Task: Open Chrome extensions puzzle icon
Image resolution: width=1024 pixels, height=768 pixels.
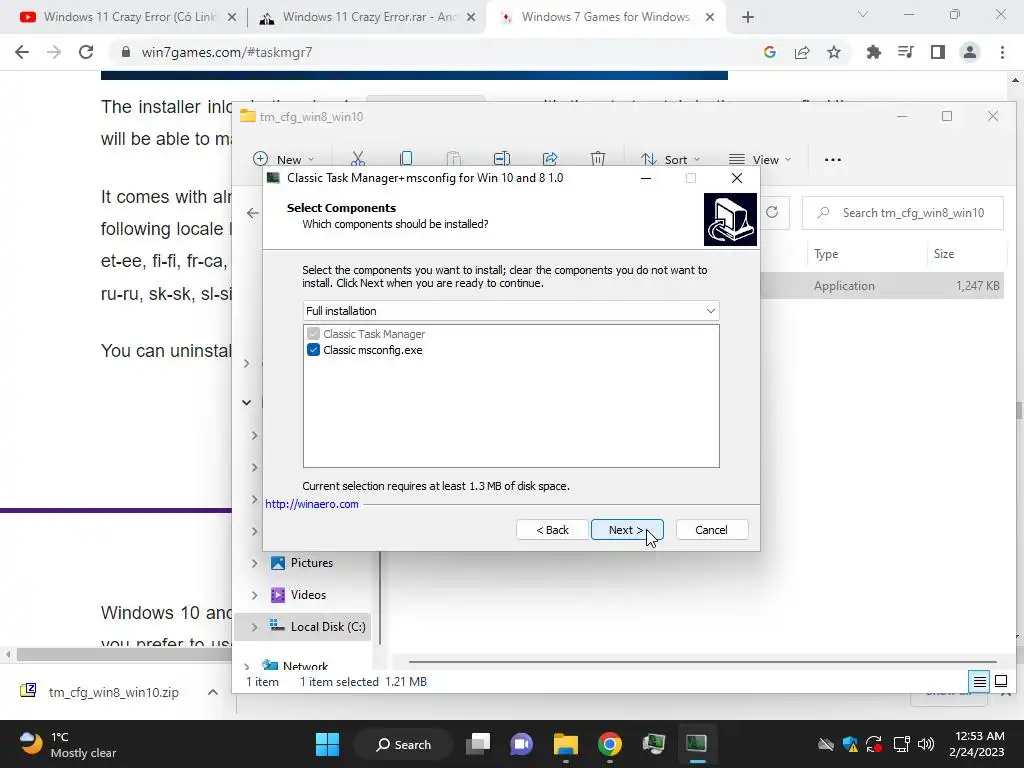Action: click(874, 52)
